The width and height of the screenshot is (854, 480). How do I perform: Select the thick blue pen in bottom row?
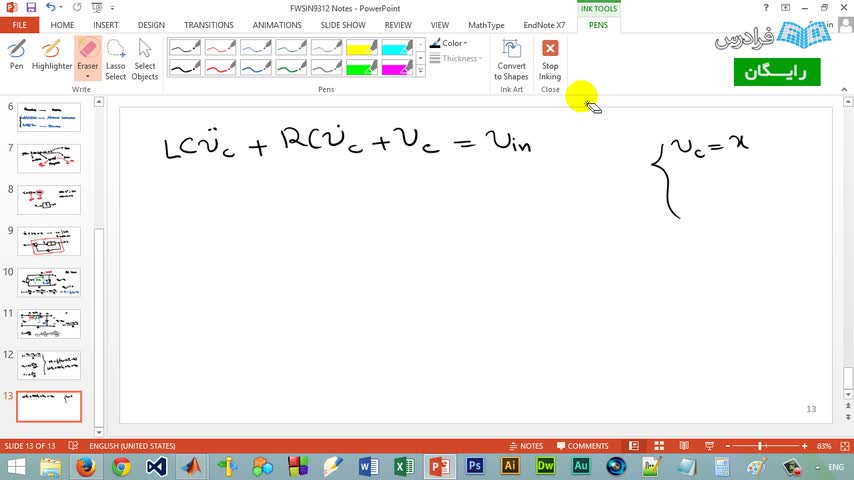point(255,68)
